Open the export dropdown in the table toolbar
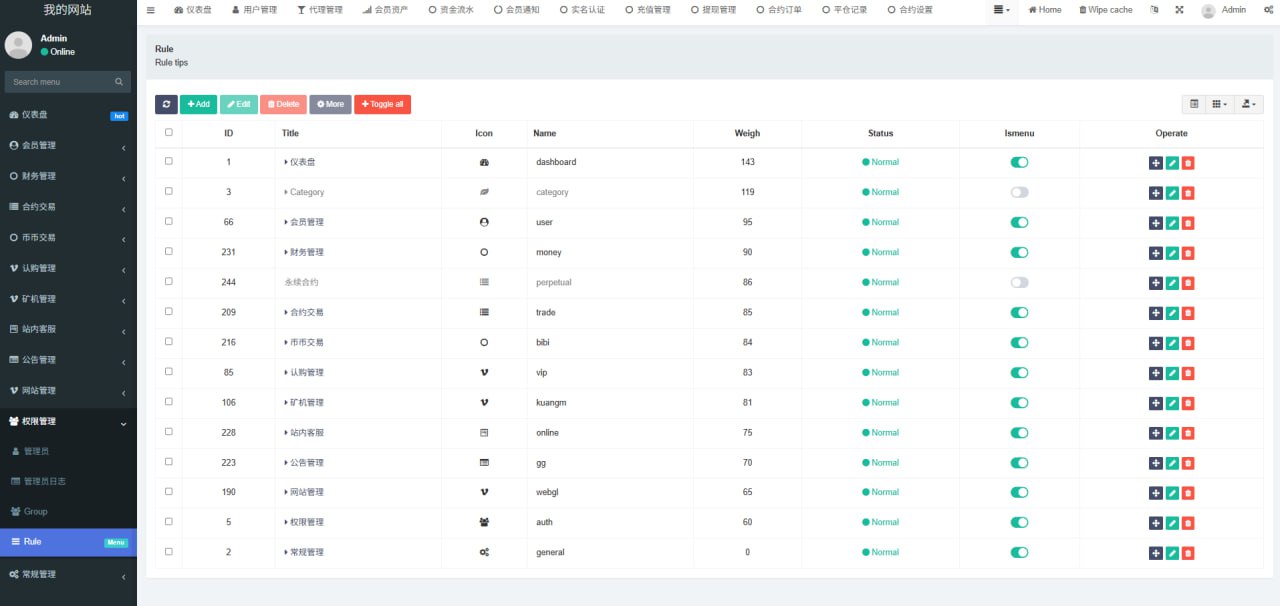 click(x=1250, y=104)
